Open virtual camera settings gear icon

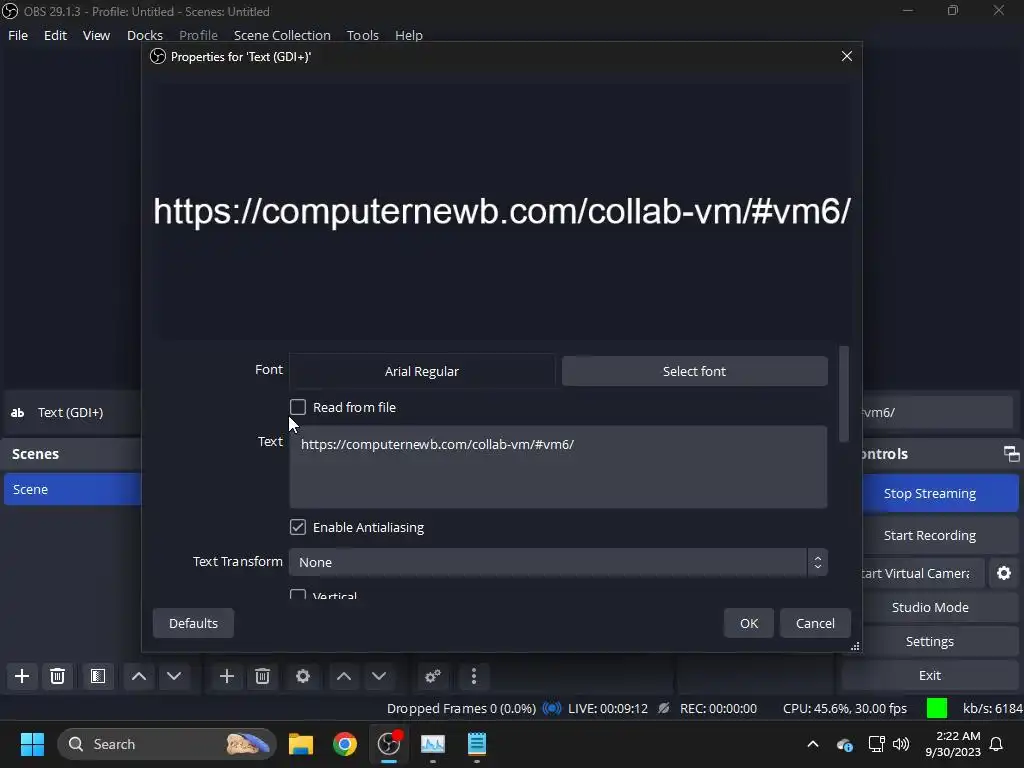[1004, 573]
